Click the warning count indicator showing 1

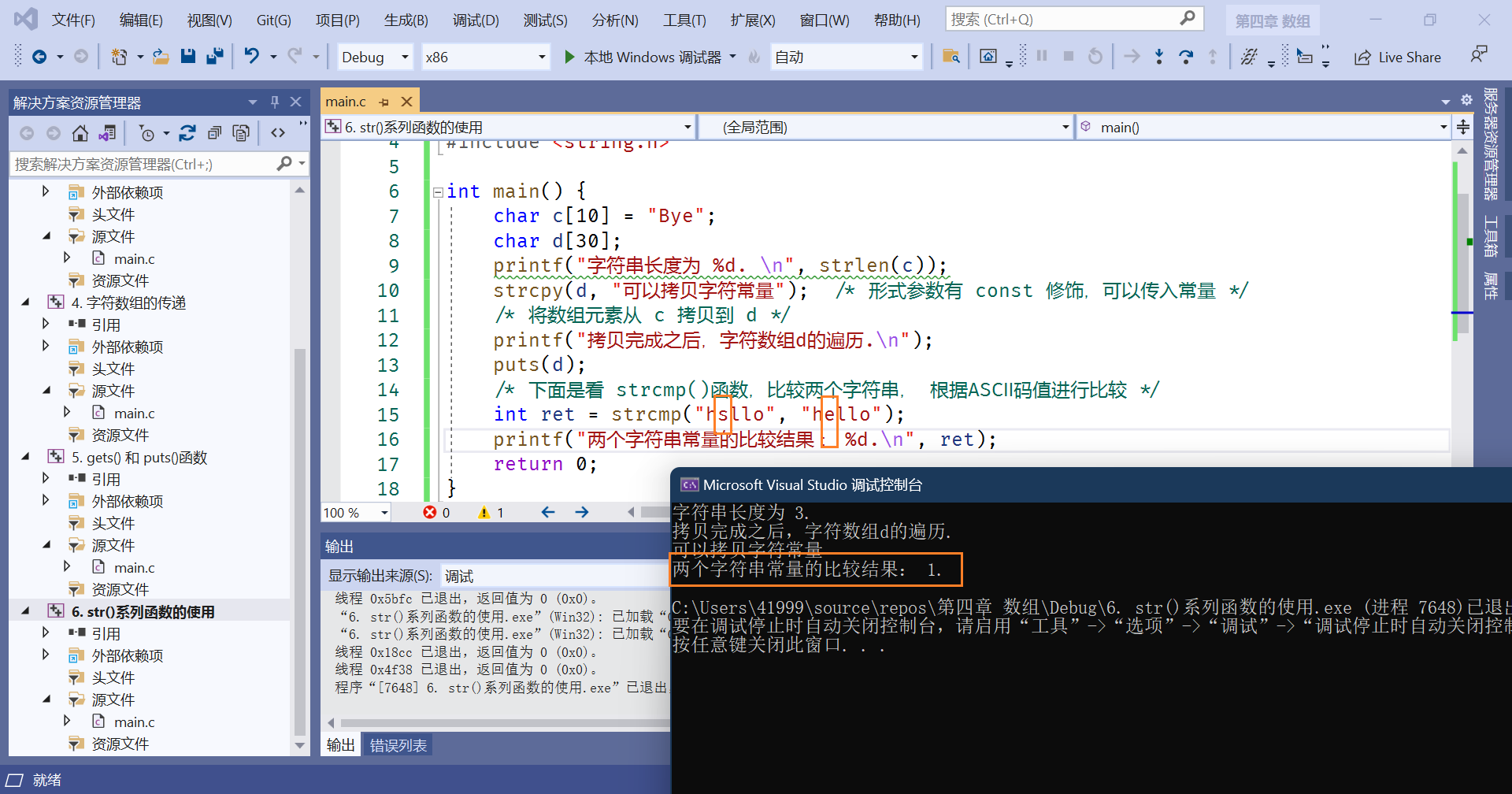pyautogui.click(x=491, y=513)
